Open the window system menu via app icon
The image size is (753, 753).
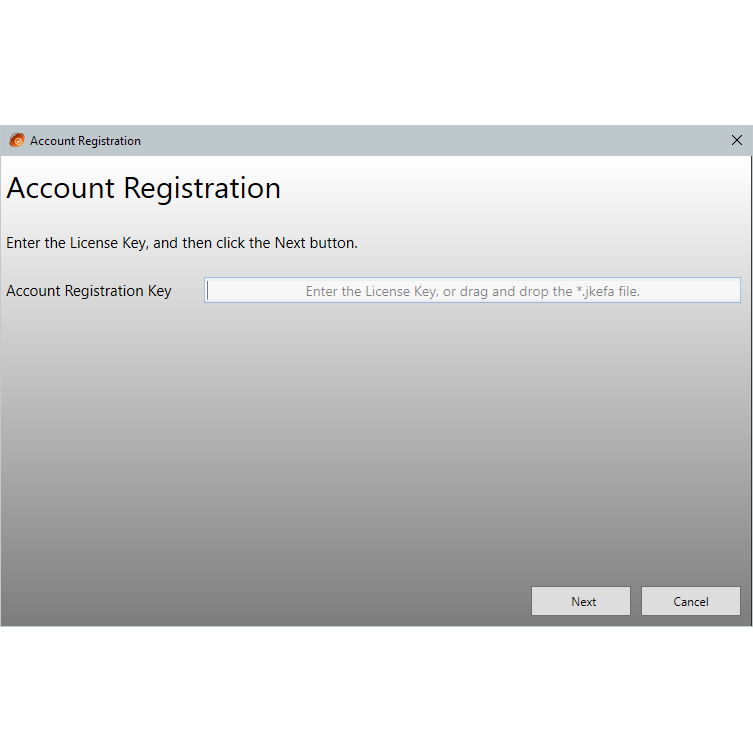[x=16, y=141]
